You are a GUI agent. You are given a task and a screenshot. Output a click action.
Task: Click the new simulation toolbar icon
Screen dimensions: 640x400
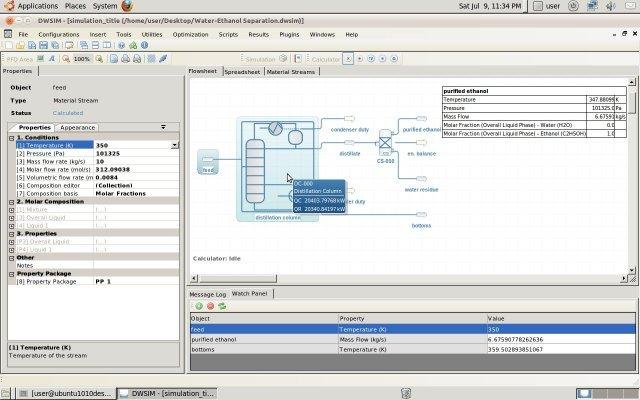click(11, 47)
